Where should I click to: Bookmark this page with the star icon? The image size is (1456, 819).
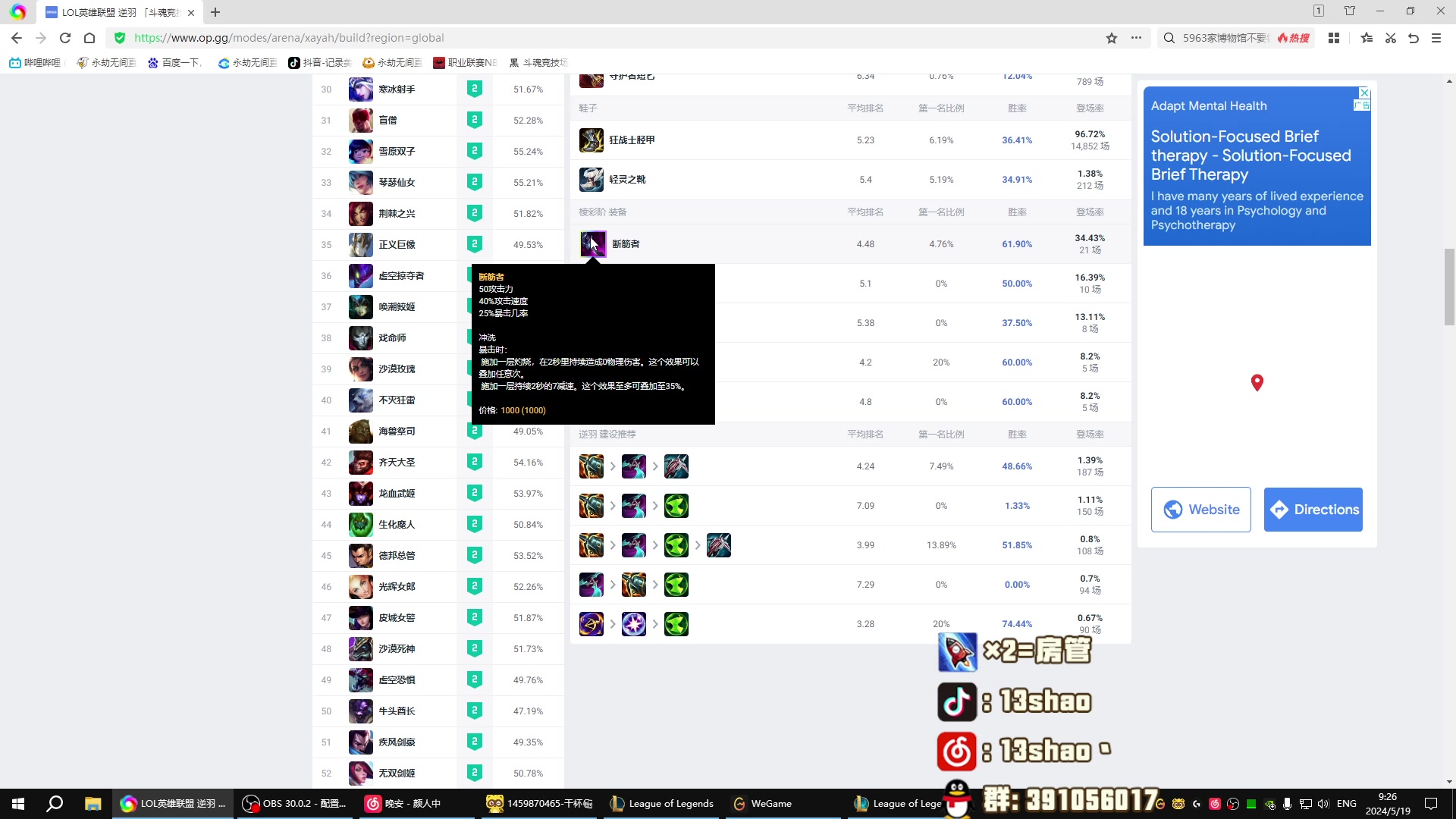1112,38
